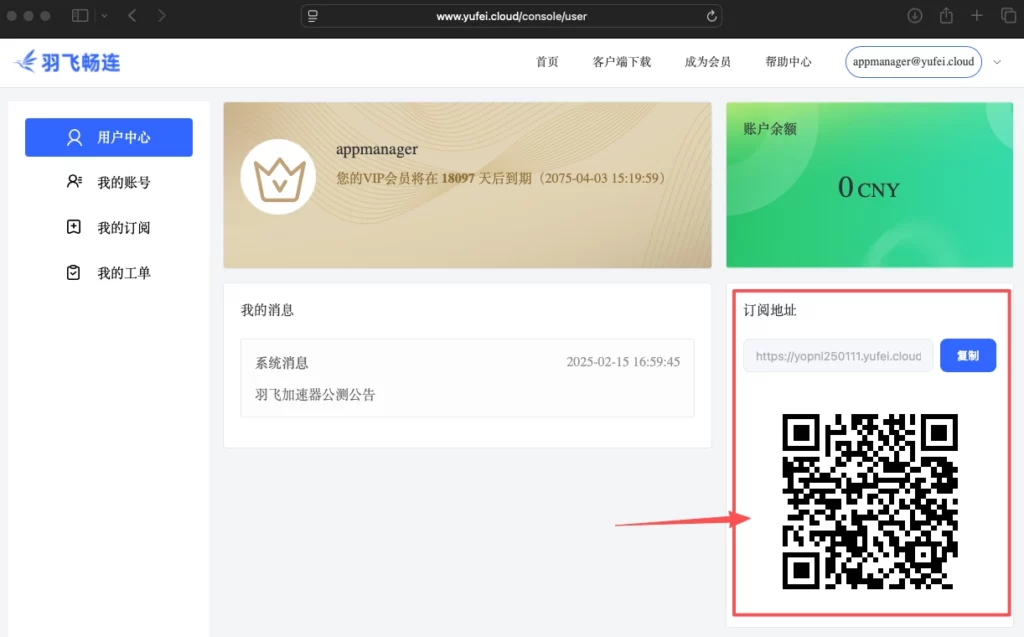The height and width of the screenshot is (637, 1024).
Task: Click the subscription URL input field
Action: [837, 355]
